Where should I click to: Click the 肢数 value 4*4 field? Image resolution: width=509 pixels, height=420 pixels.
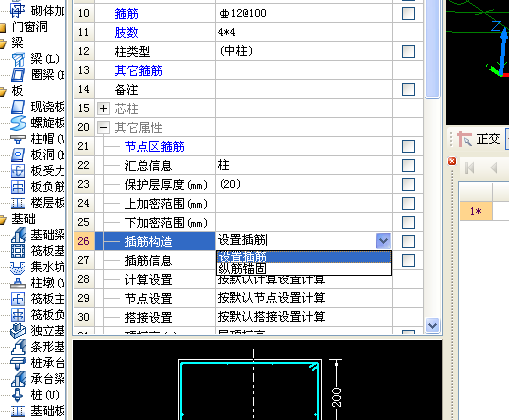[x=304, y=32]
